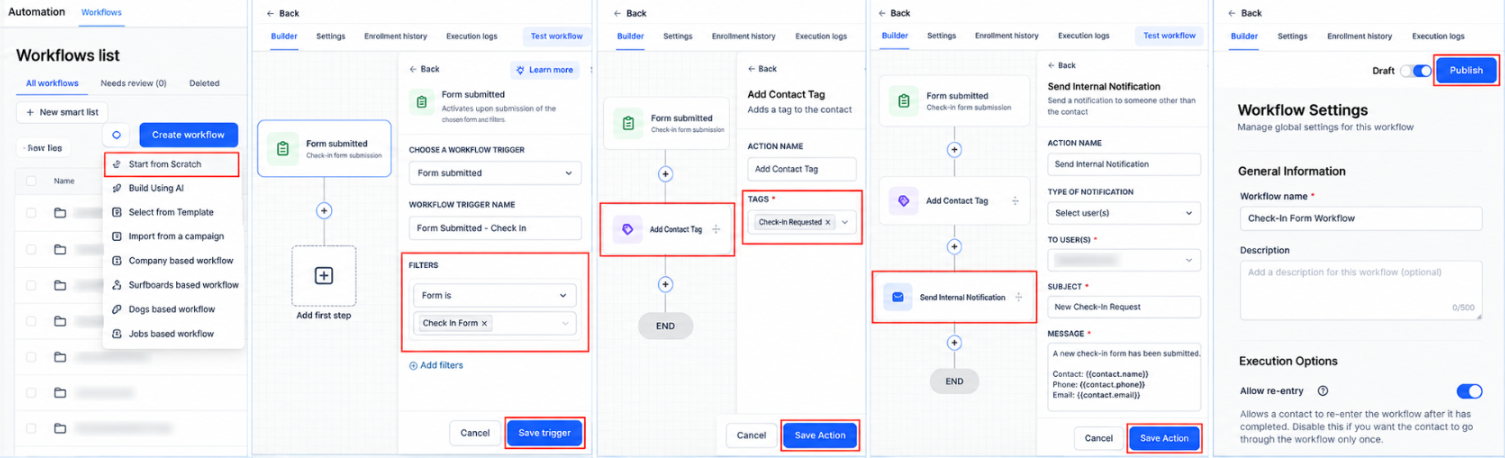Click Cancel beside Save trigger
The height and width of the screenshot is (458, 1505).
[x=474, y=433]
